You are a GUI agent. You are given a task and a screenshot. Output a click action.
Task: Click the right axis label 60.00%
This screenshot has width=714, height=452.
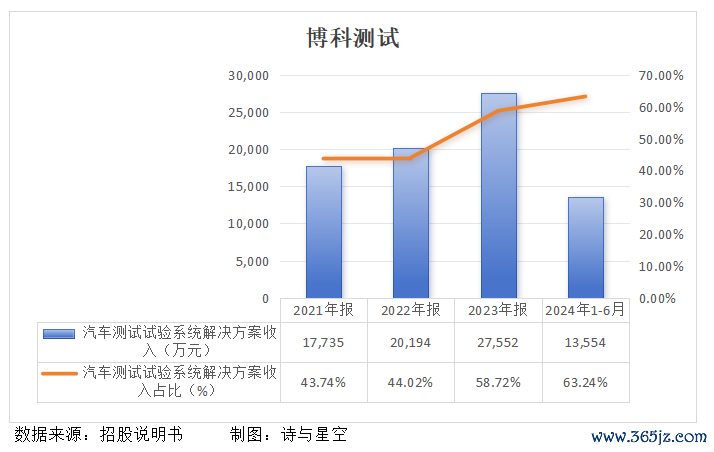[x=661, y=108]
